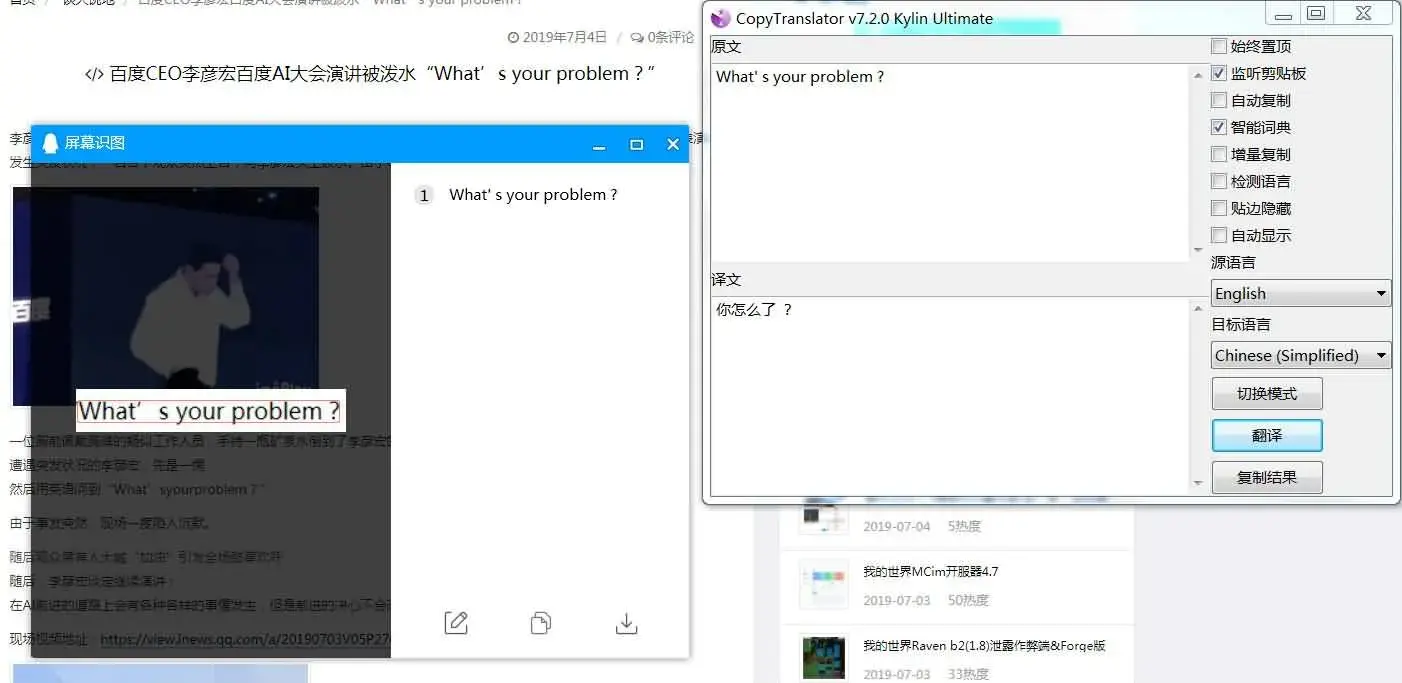Click the 2019-07-03 50热度 text
The image size is (1402, 683).
(x=926, y=600)
